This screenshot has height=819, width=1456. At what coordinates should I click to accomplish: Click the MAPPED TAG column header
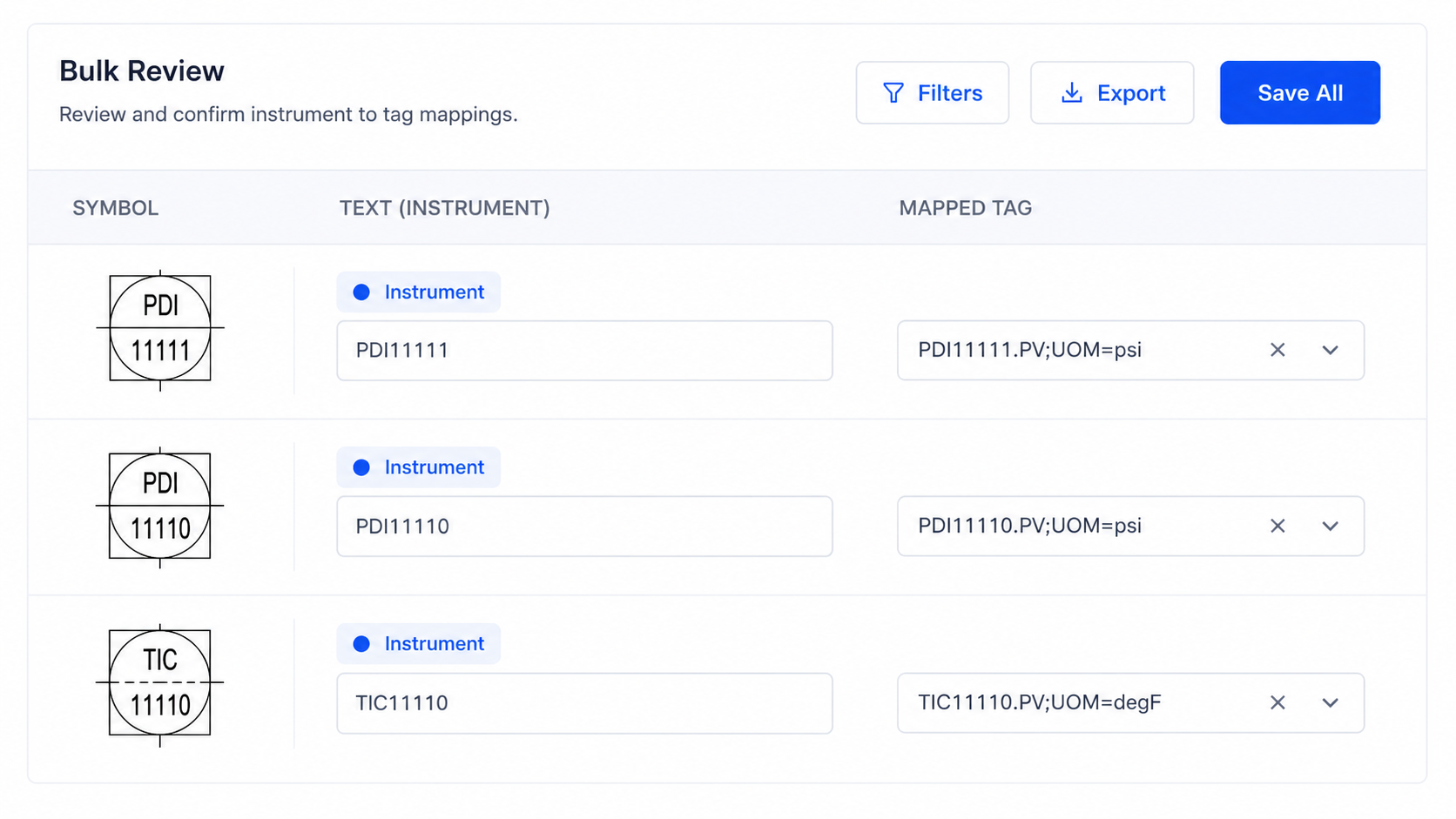(965, 208)
